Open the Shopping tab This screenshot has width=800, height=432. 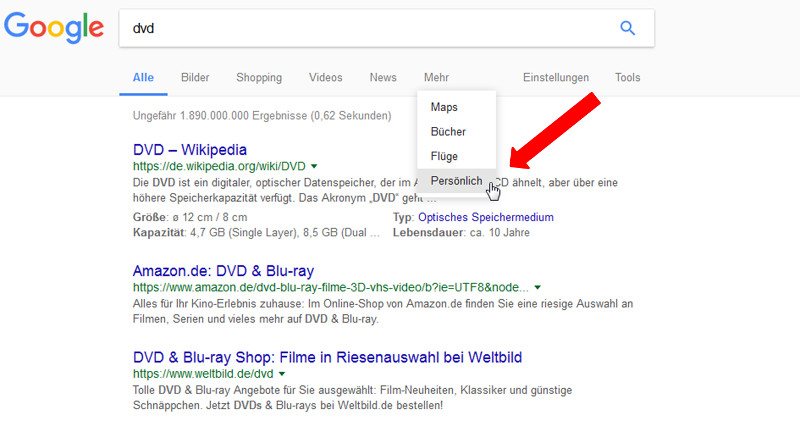coord(259,78)
